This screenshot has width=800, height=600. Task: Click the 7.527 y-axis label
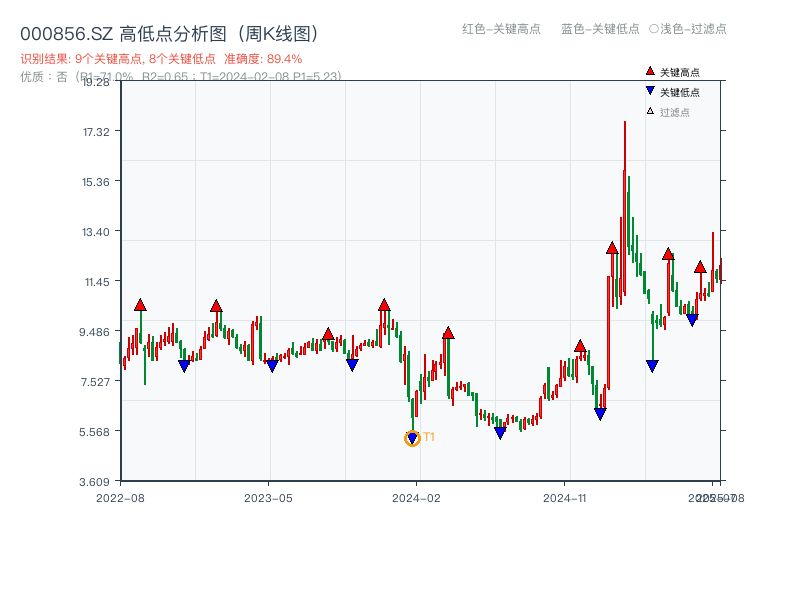coord(95,382)
